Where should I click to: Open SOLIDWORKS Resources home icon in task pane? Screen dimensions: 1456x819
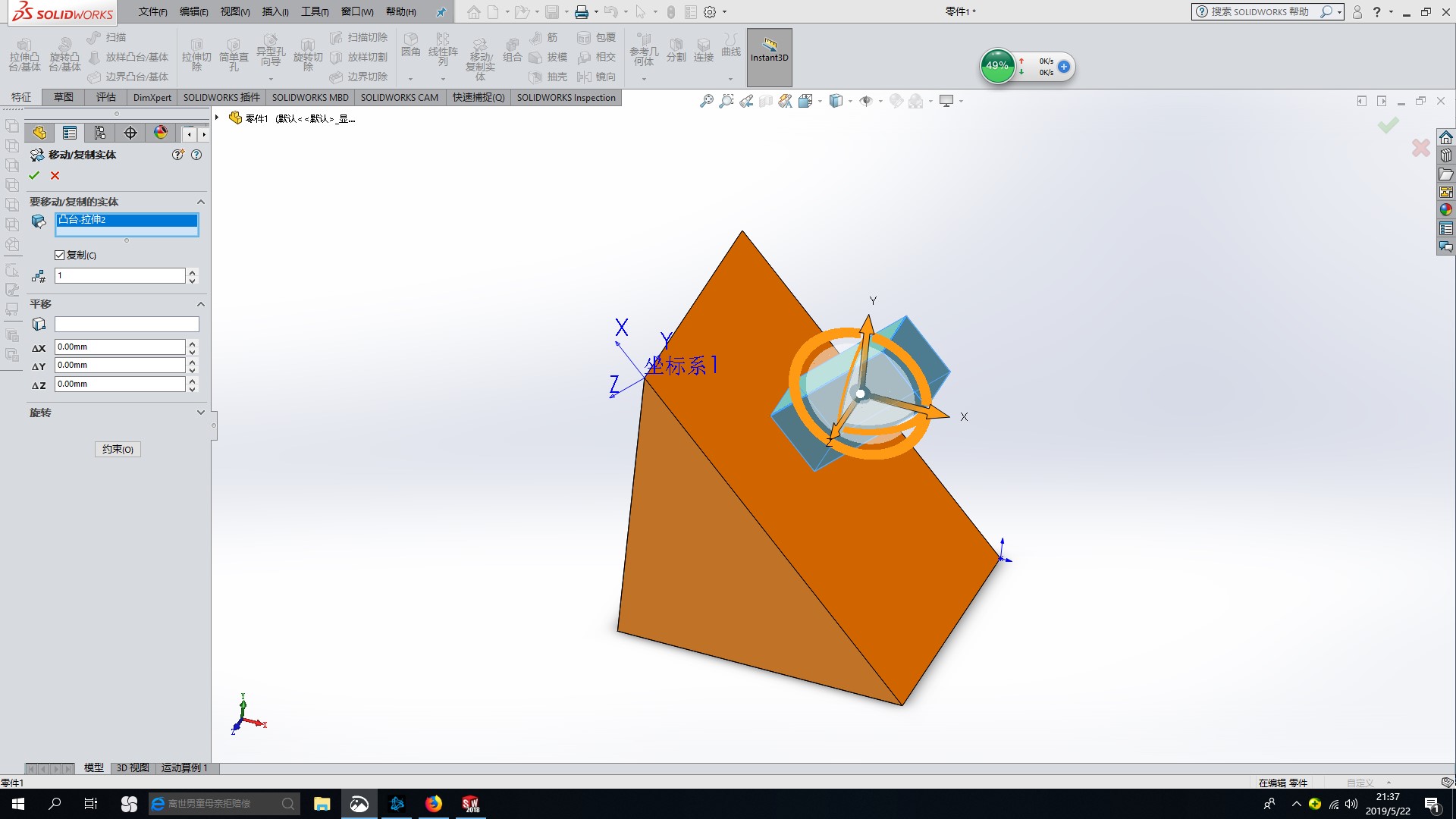tap(1446, 137)
